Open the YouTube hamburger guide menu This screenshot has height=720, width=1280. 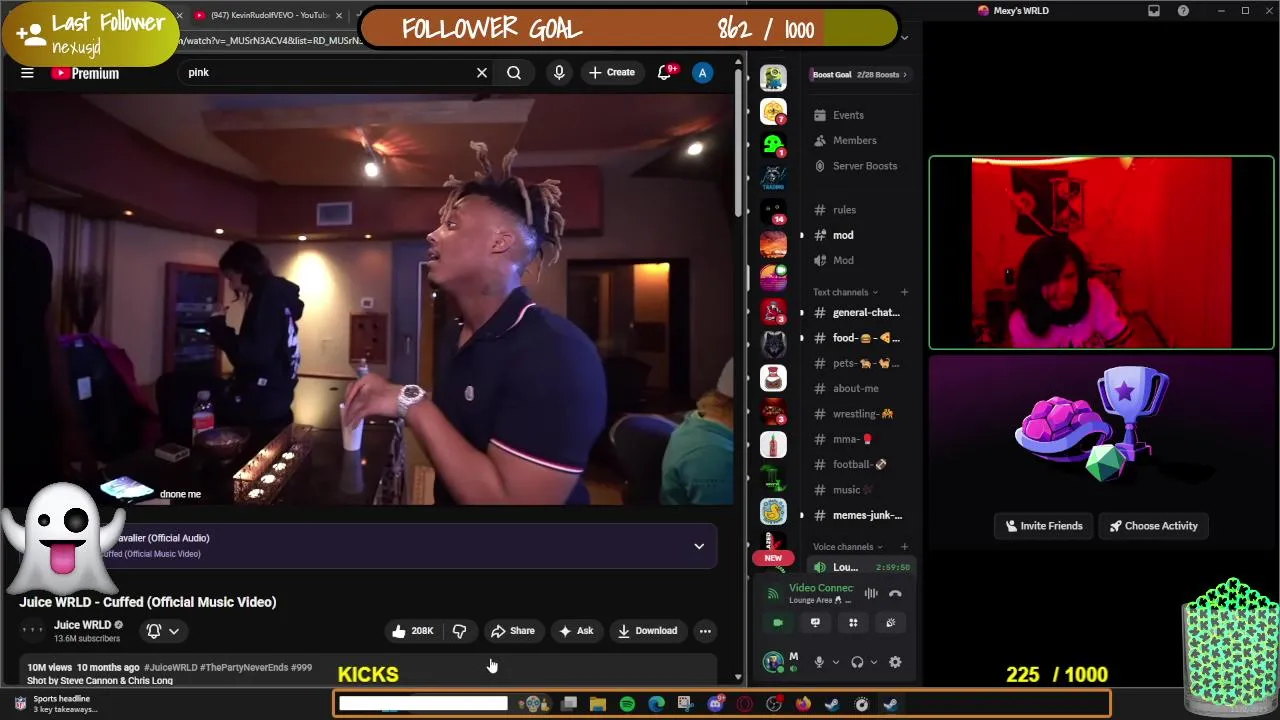coord(27,73)
